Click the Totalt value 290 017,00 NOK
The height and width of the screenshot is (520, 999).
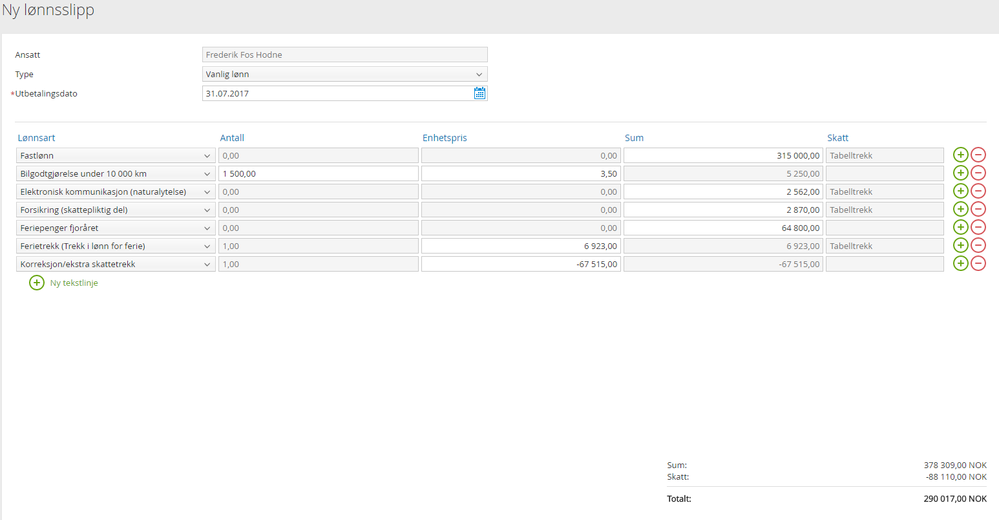[x=955, y=499]
